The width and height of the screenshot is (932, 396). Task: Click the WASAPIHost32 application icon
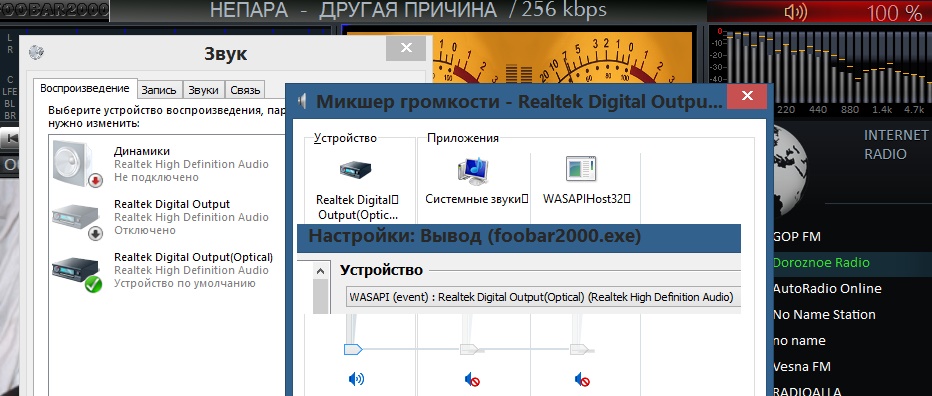coord(581,169)
